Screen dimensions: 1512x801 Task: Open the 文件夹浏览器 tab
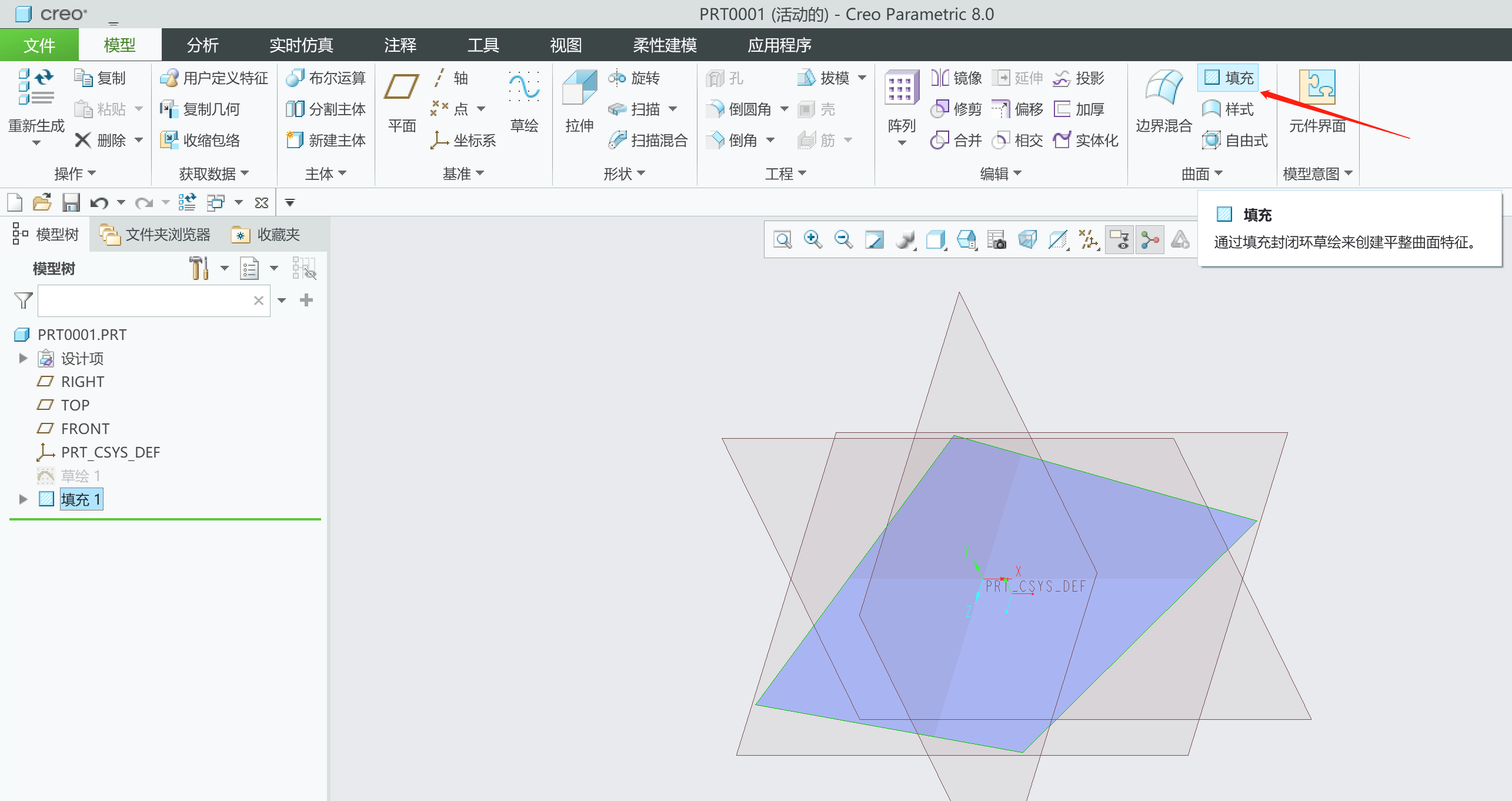pyautogui.click(x=156, y=235)
